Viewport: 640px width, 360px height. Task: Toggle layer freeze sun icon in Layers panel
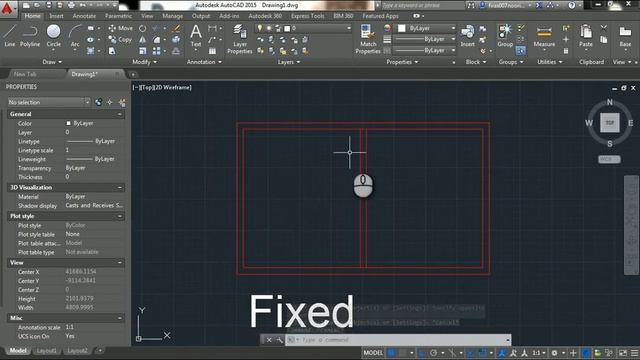(x=269, y=28)
